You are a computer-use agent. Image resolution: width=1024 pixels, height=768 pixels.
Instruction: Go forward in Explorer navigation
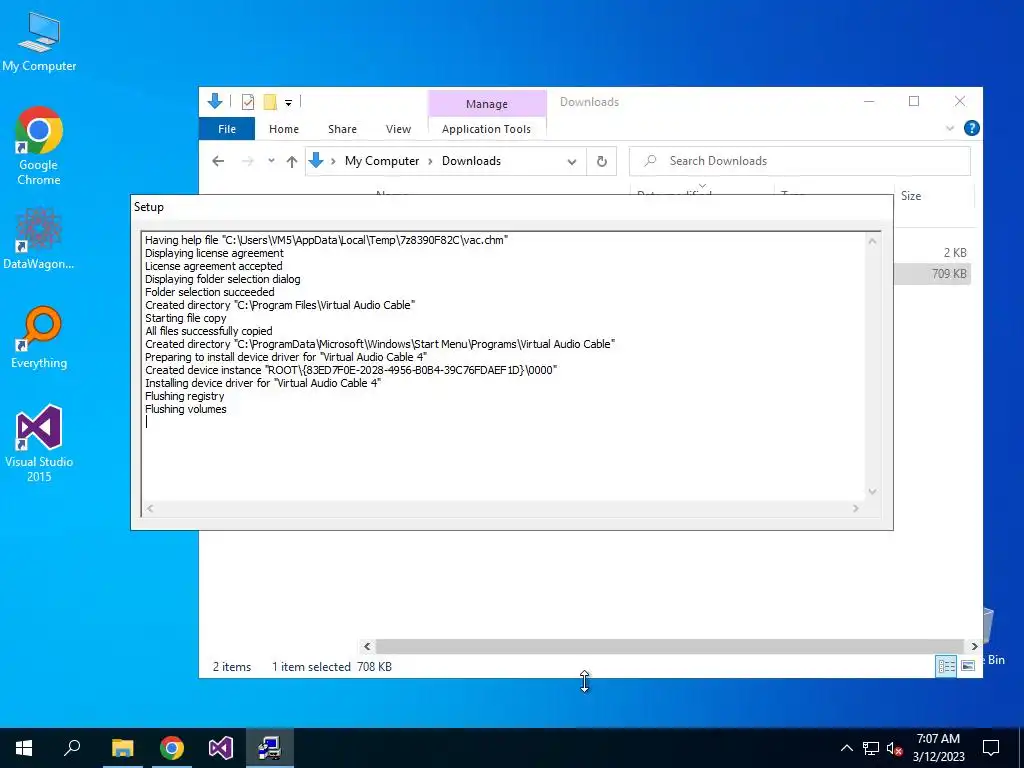click(x=248, y=161)
